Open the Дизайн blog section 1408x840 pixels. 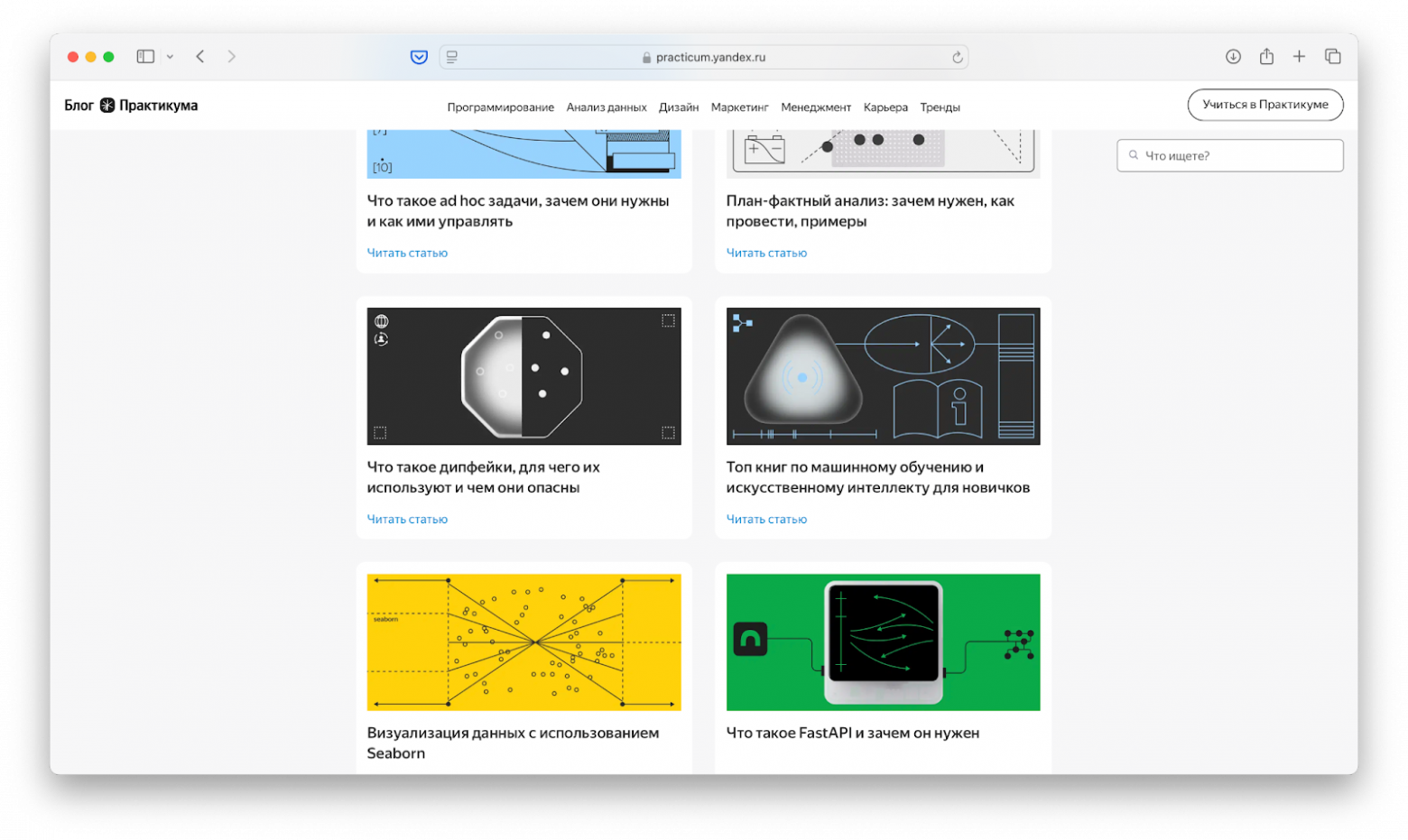[679, 107]
